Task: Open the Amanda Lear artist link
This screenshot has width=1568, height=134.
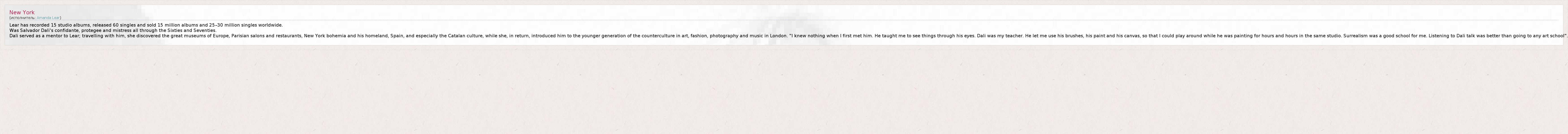Action: click(x=49, y=18)
